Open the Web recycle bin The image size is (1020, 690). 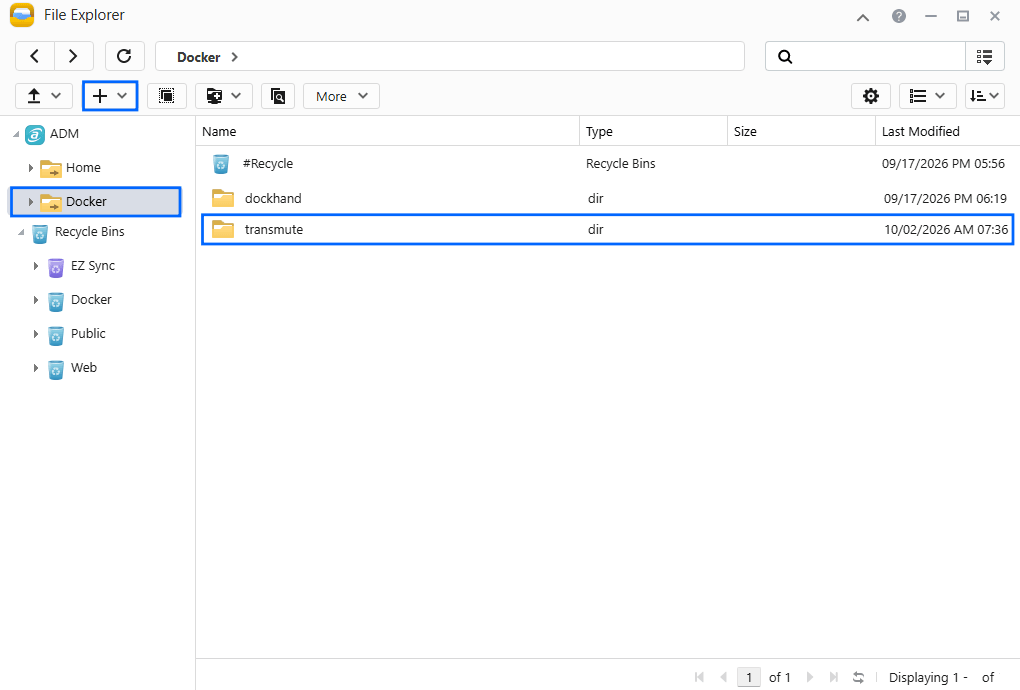pos(84,367)
